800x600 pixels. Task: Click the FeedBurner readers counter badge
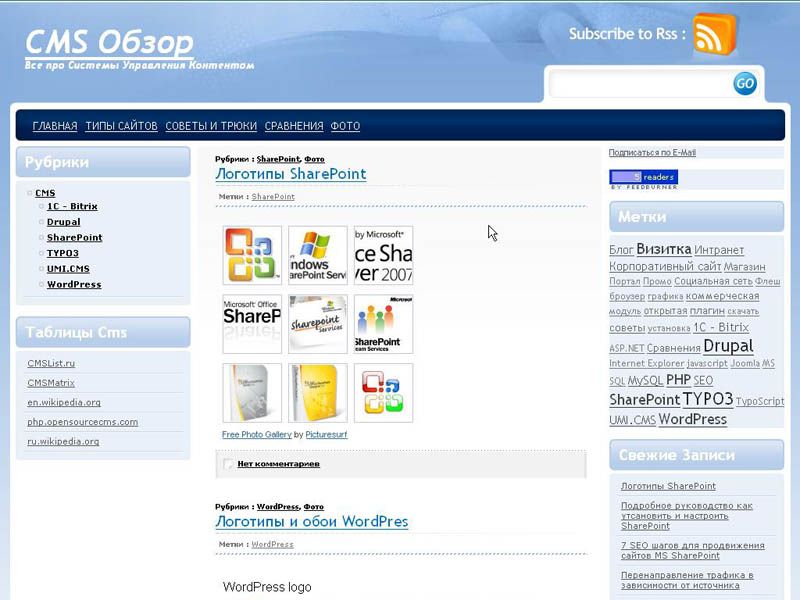tap(644, 180)
